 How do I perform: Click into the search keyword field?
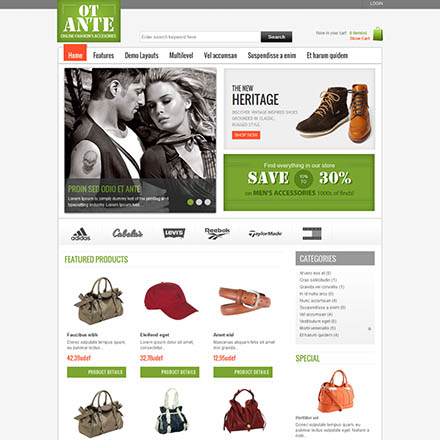(x=200, y=37)
